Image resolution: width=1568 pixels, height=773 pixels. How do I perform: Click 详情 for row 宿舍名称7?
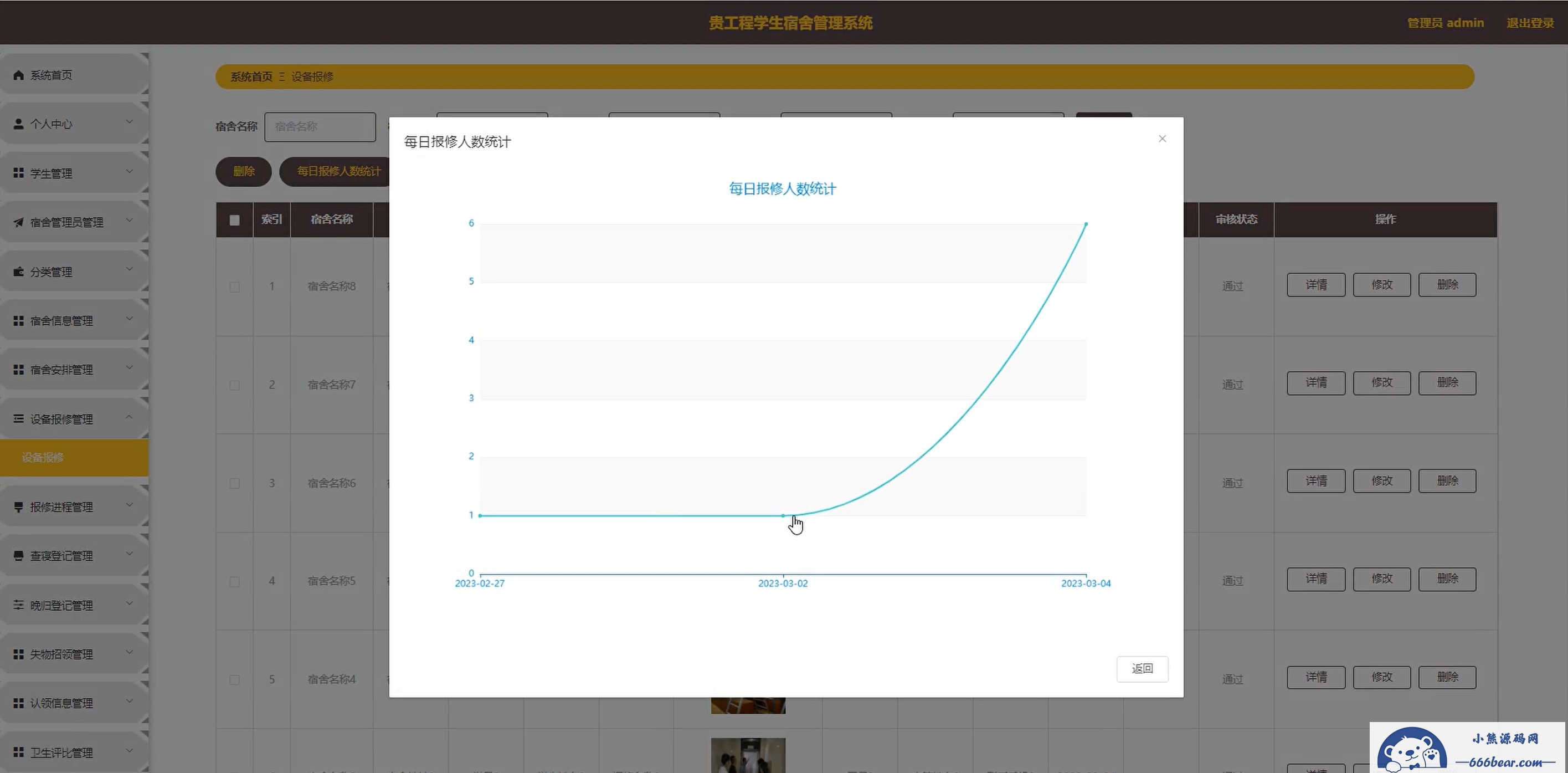pyautogui.click(x=1316, y=382)
